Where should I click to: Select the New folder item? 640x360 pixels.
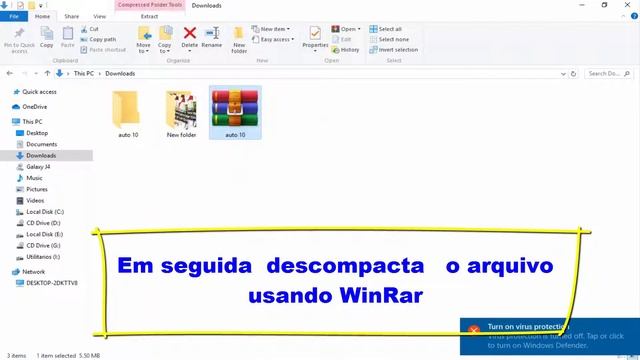tap(181, 114)
